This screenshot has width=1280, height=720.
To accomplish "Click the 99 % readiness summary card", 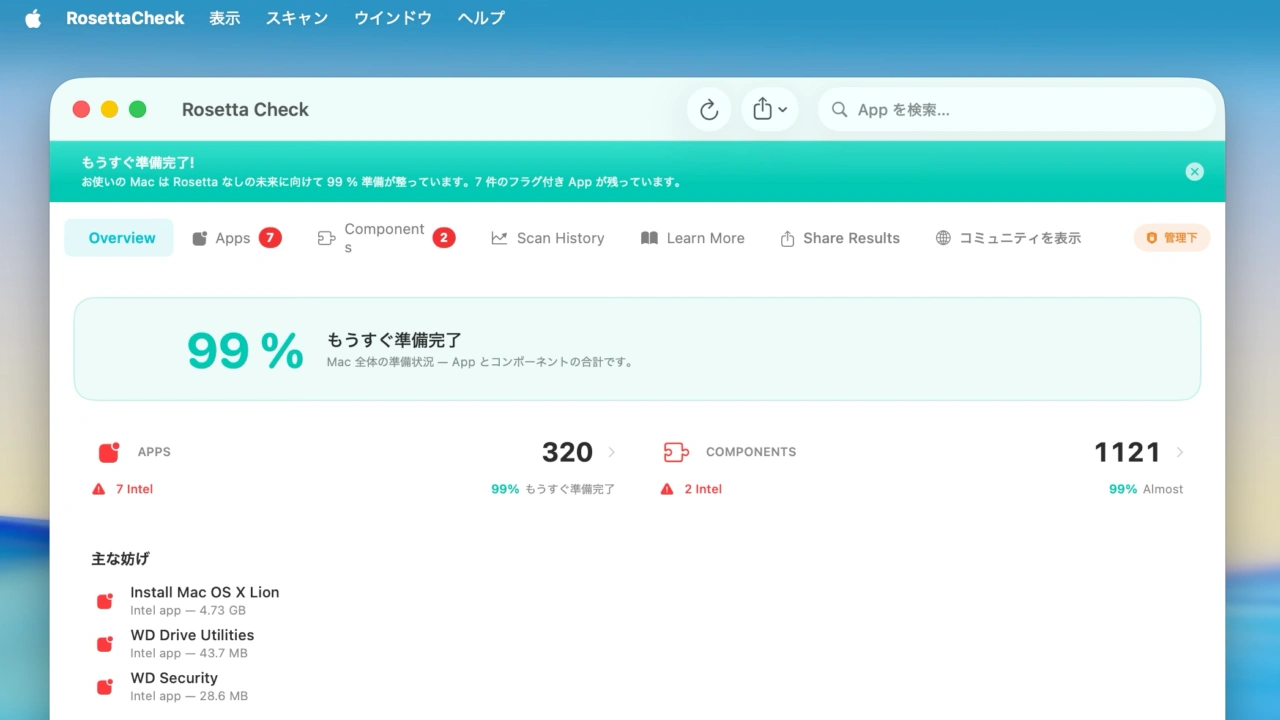I will tap(637, 349).
